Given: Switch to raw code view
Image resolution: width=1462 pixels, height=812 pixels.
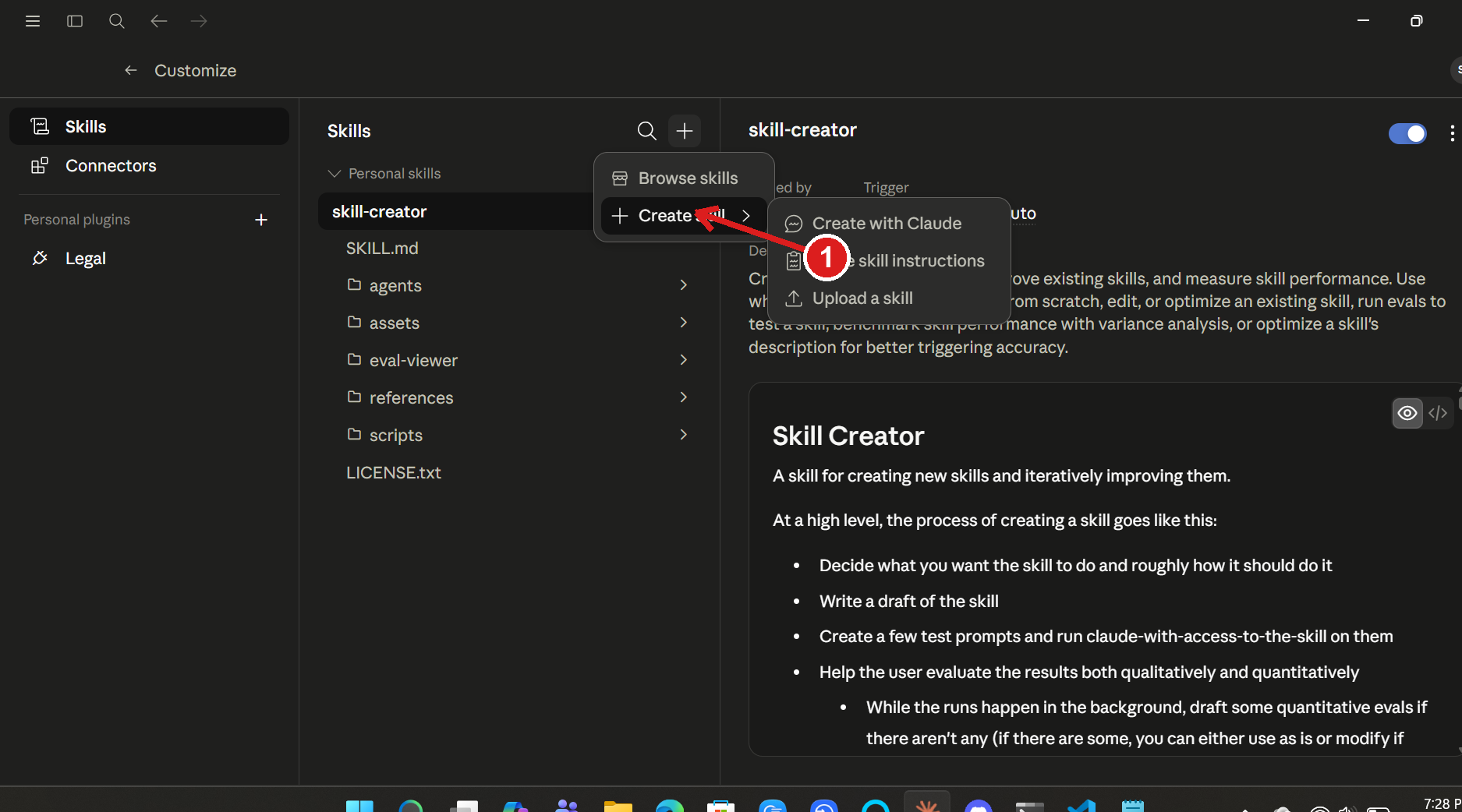Looking at the screenshot, I should [1439, 413].
